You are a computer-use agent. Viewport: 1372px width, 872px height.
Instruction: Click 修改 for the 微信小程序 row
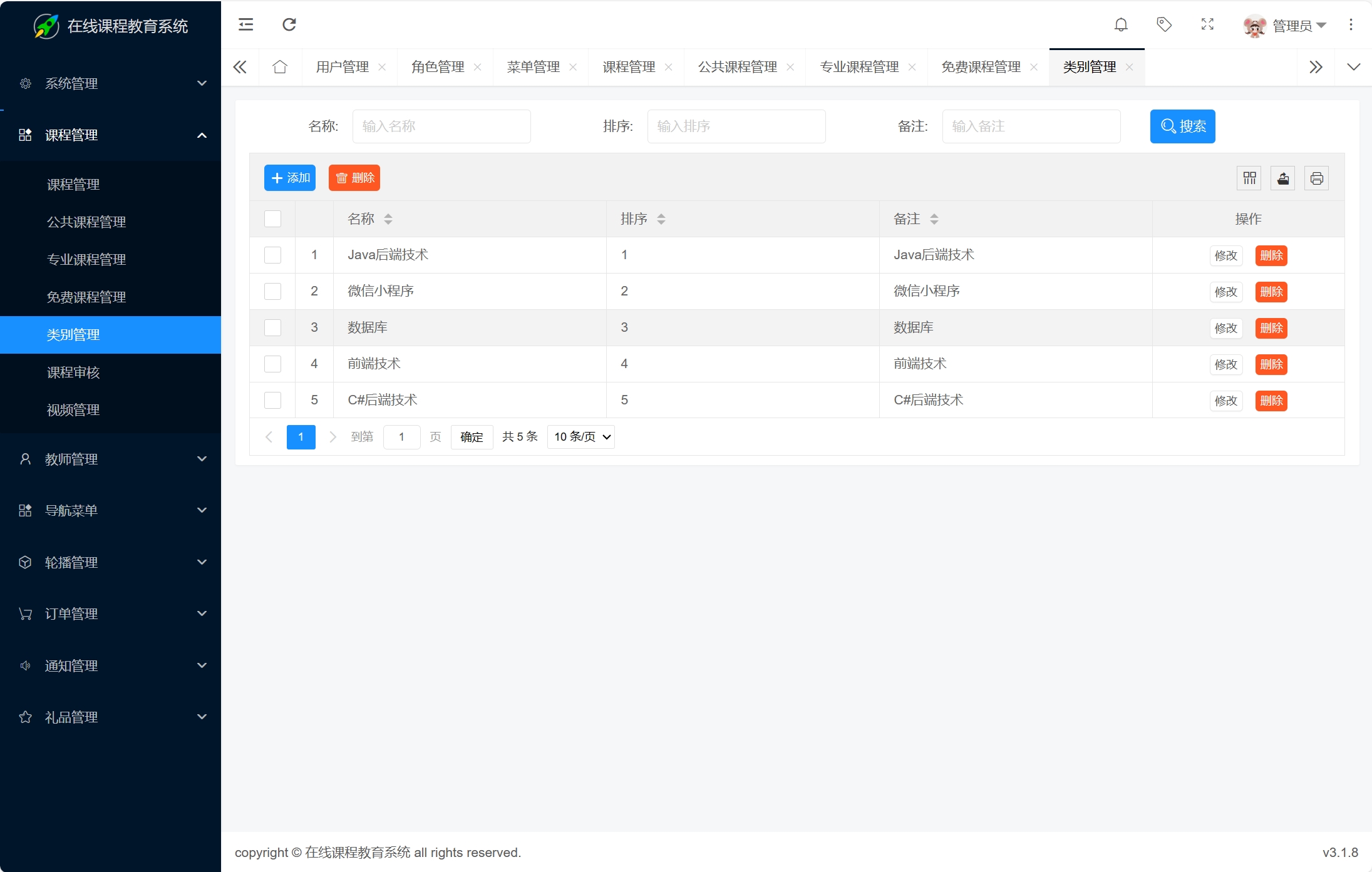click(1225, 292)
